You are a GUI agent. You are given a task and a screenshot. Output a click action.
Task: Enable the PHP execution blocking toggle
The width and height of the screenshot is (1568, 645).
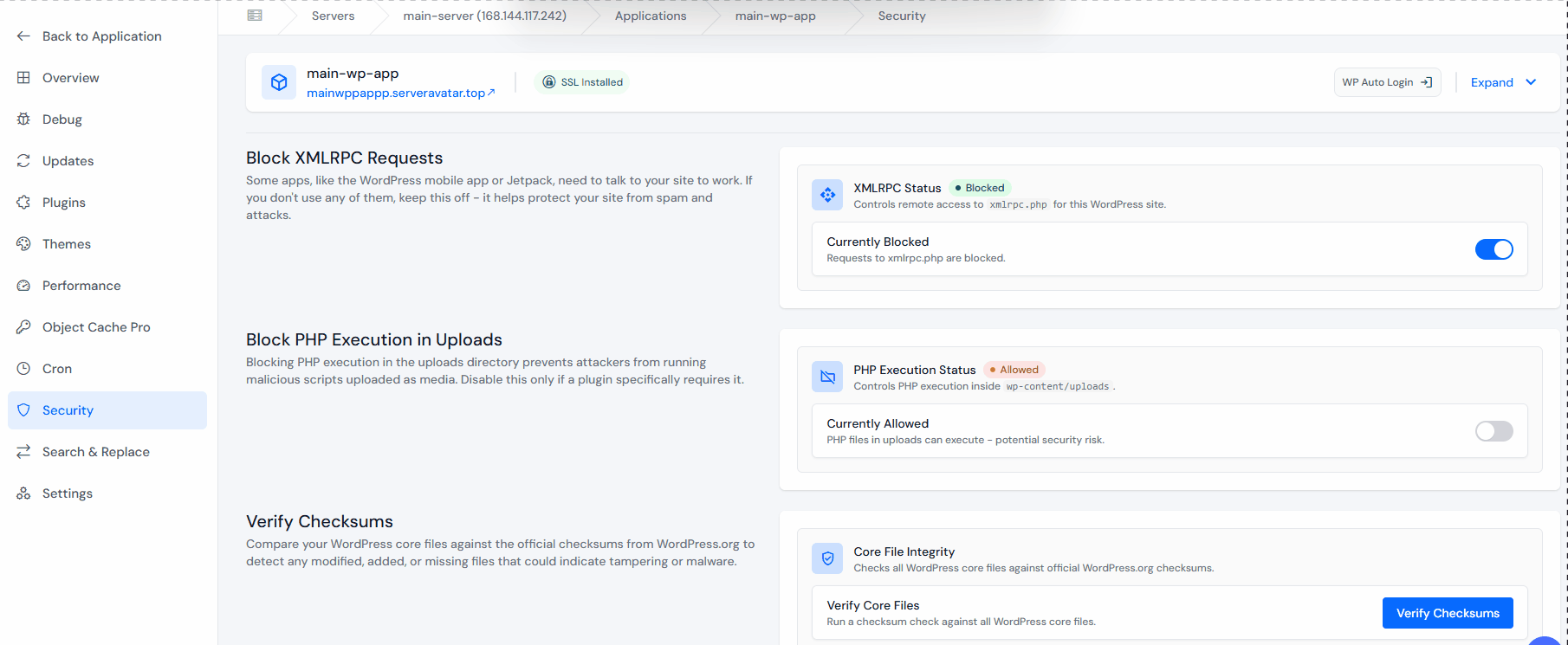(1494, 431)
